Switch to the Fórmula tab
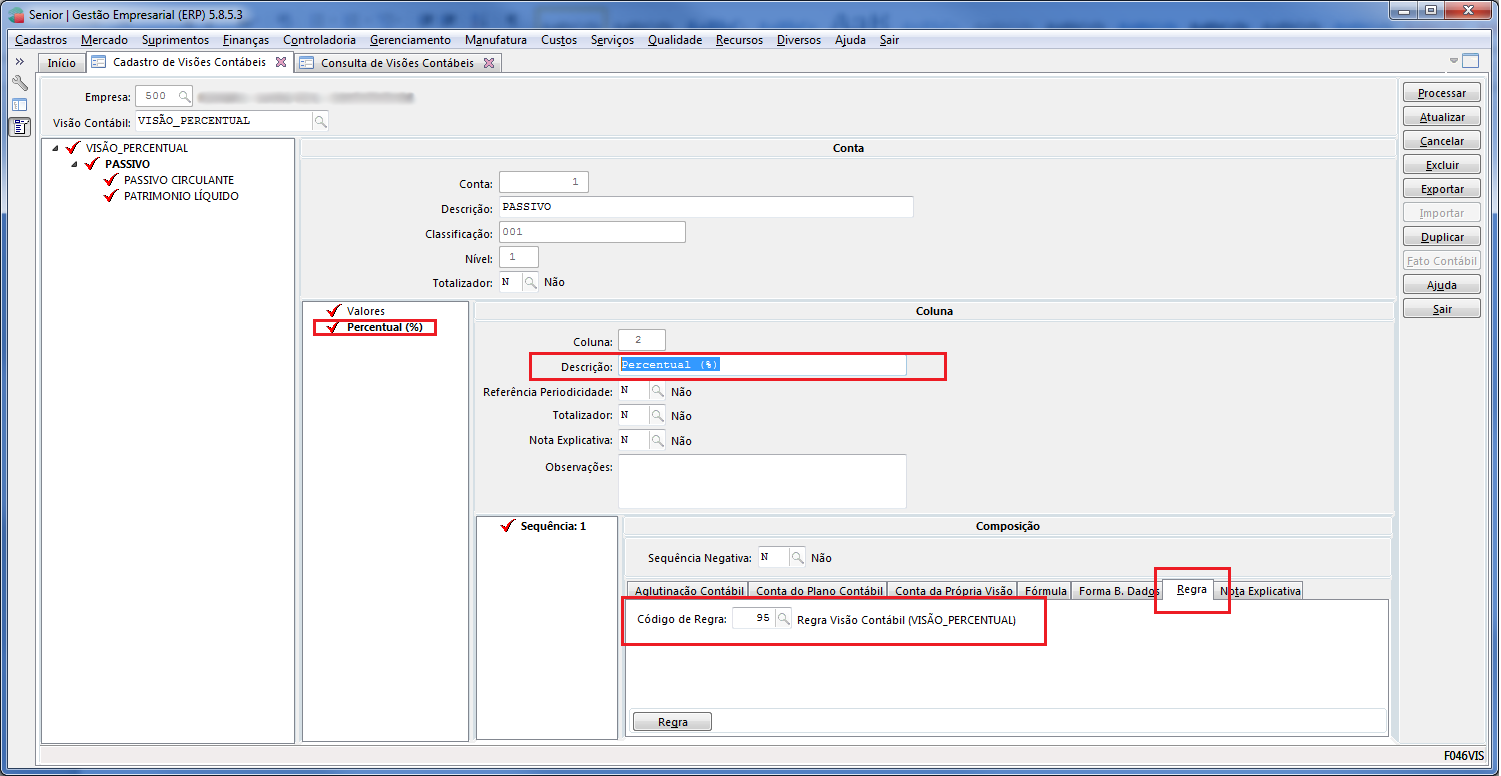 1046,591
